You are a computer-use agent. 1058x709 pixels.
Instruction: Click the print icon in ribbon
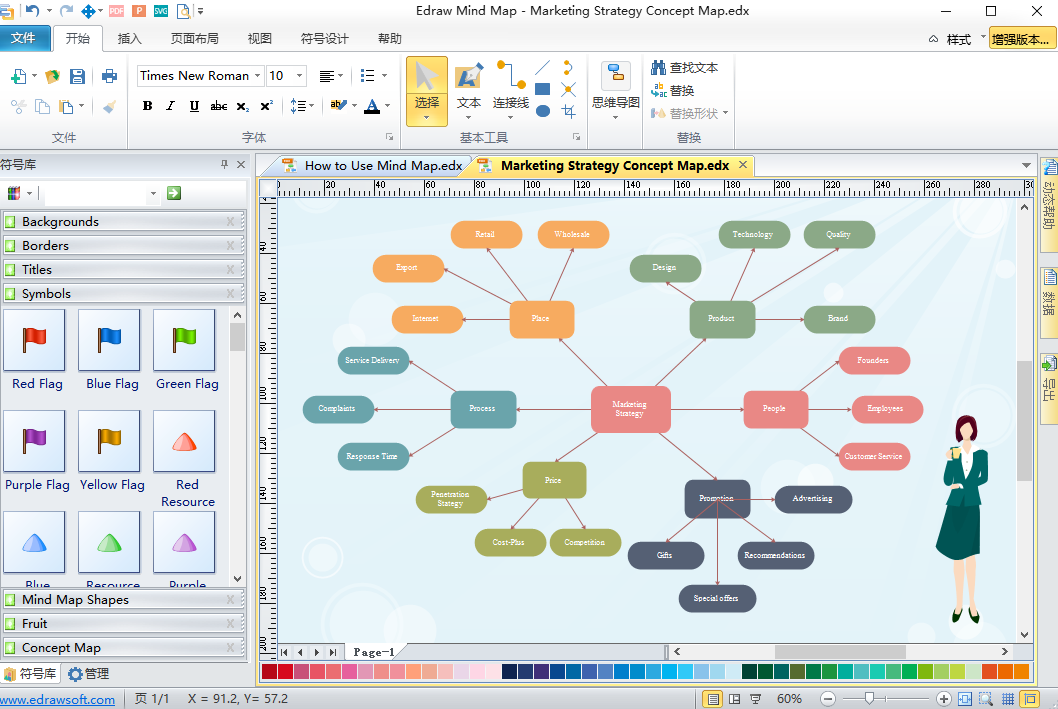[109, 76]
